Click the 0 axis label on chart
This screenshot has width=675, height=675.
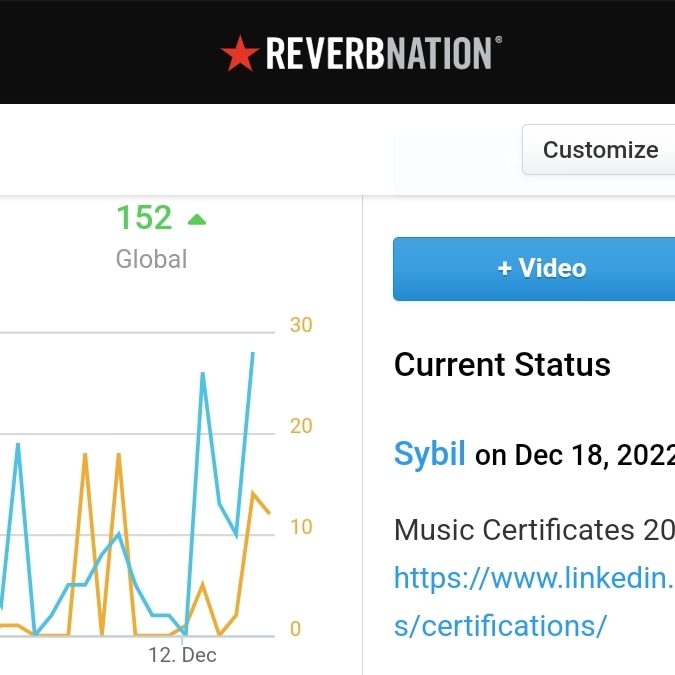[x=295, y=629]
